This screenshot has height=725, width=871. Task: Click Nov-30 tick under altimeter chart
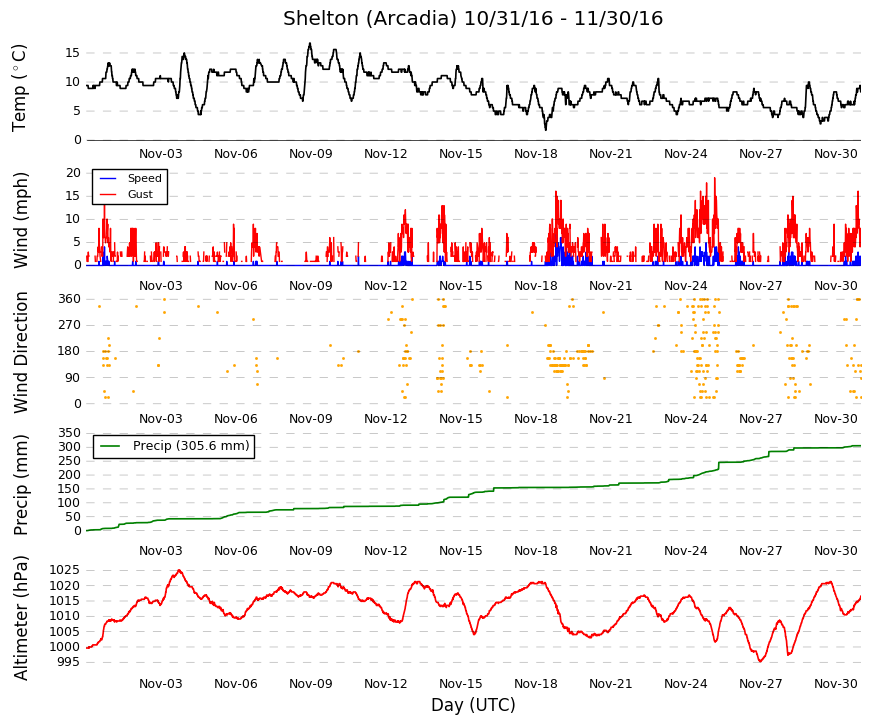coord(835,684)
